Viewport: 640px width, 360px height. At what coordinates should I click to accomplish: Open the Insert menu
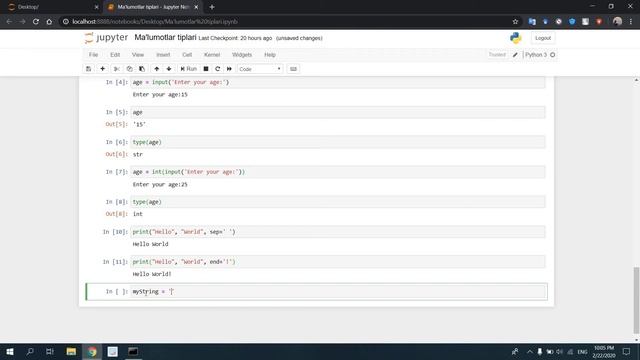163,55
